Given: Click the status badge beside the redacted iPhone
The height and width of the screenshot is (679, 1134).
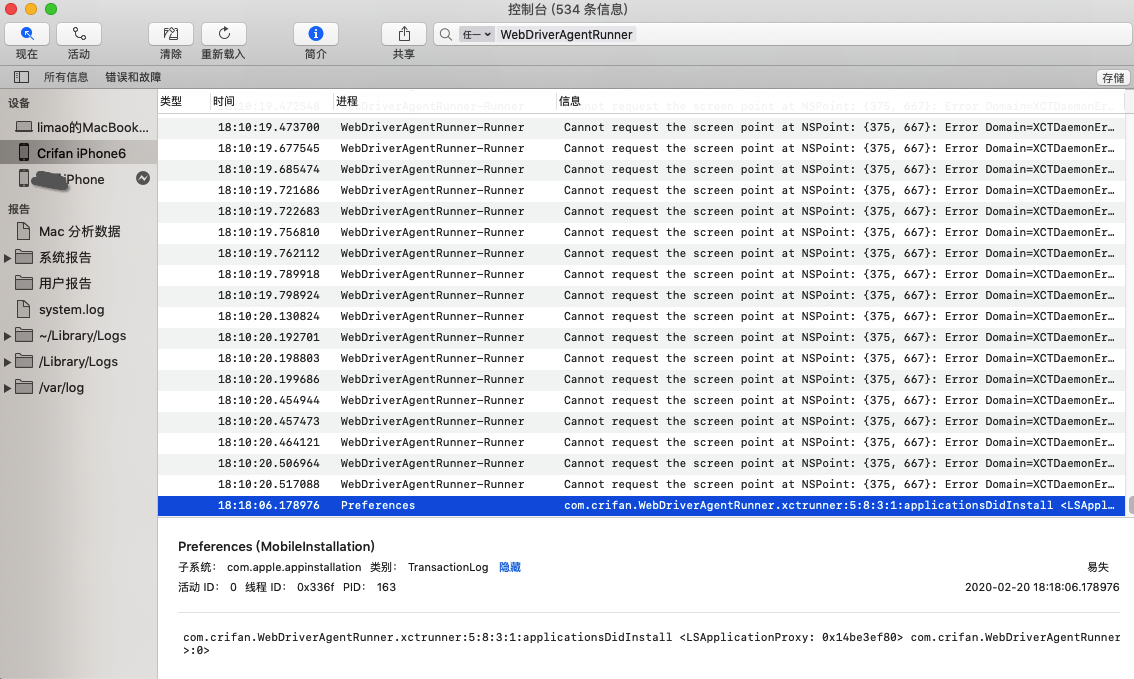Looking at the screenshot, I should pyautogui.click(x=143, y=178).
